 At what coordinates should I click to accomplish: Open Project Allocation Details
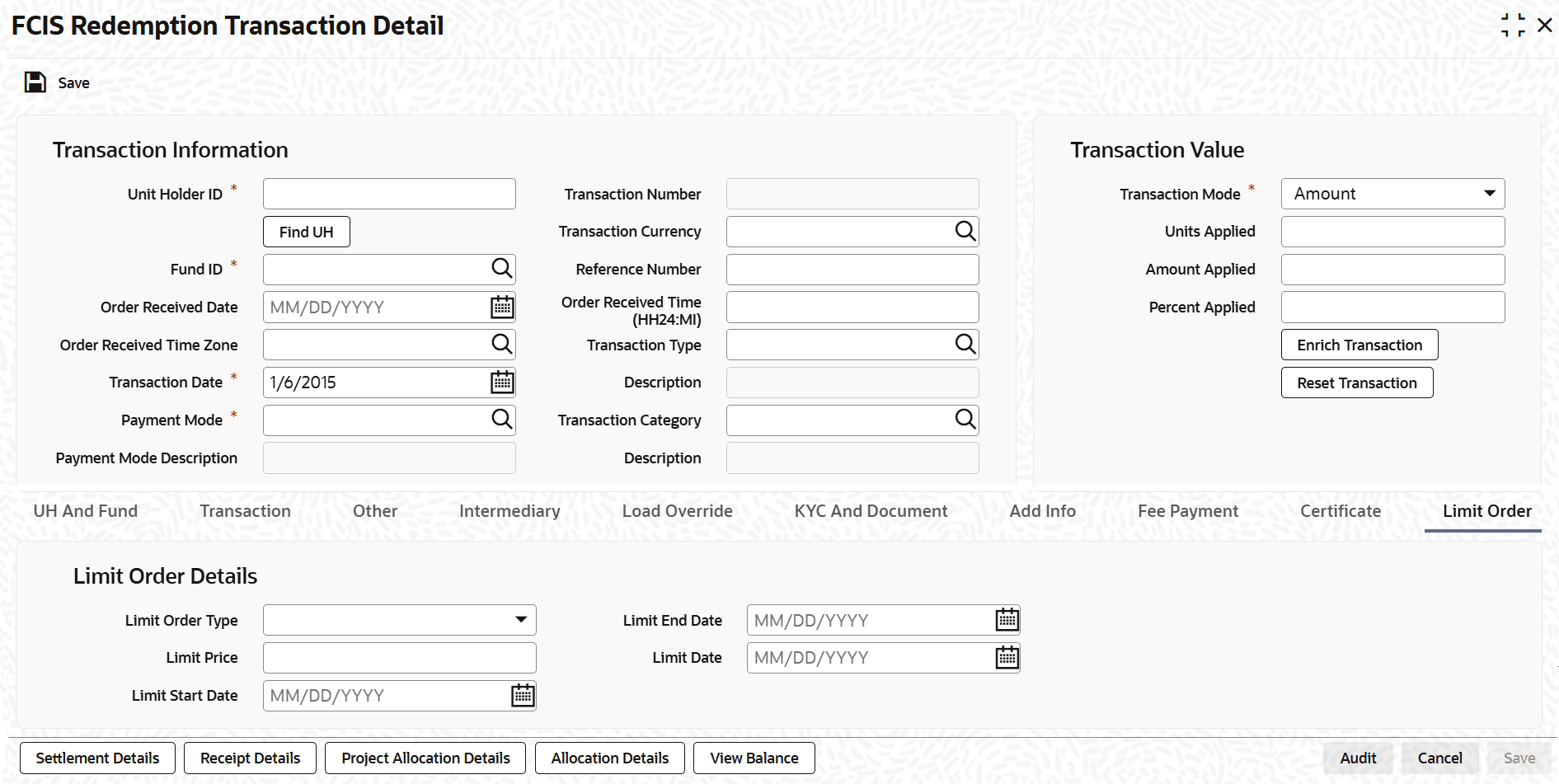[425, 758]
